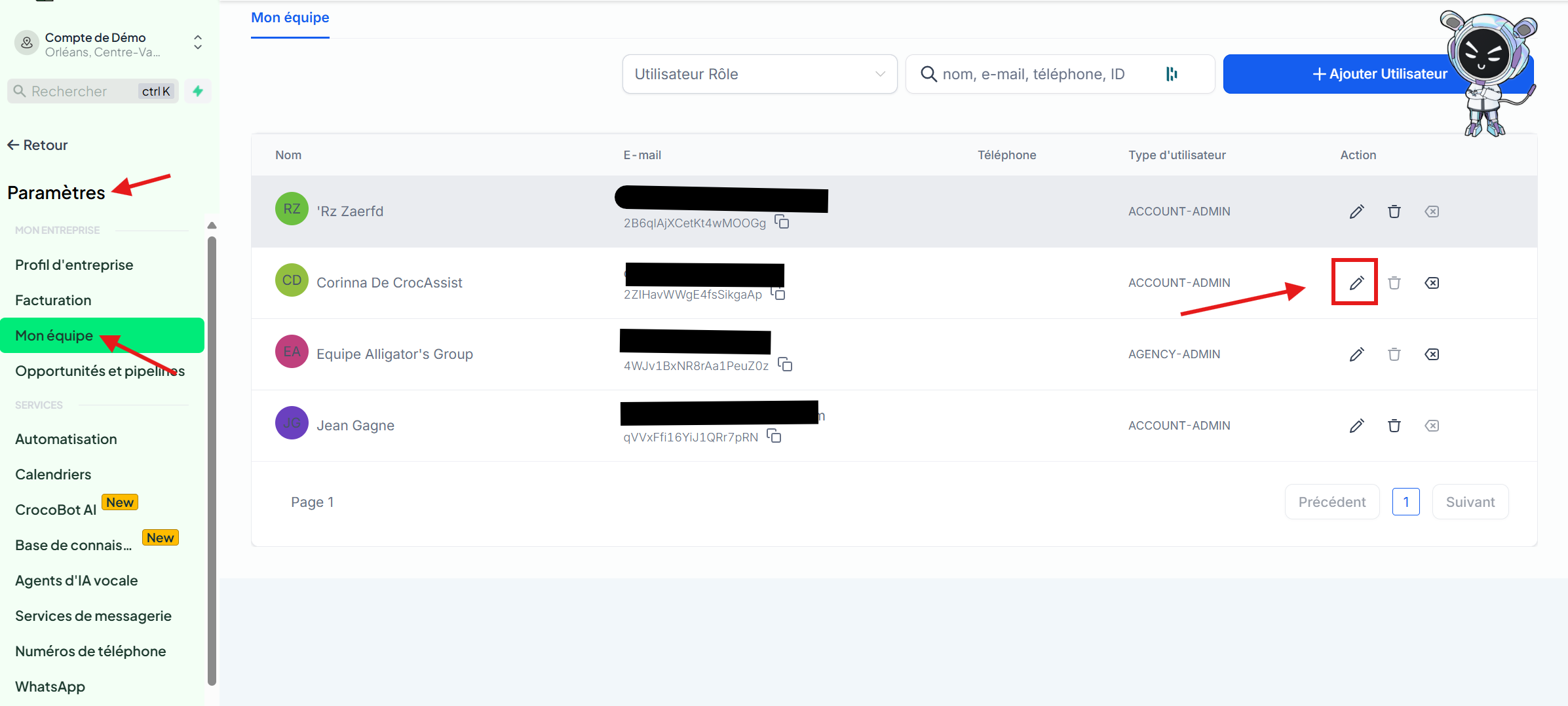Click the Suivant pagination button
The image size is (1568, 706).
click(1470, 502)
